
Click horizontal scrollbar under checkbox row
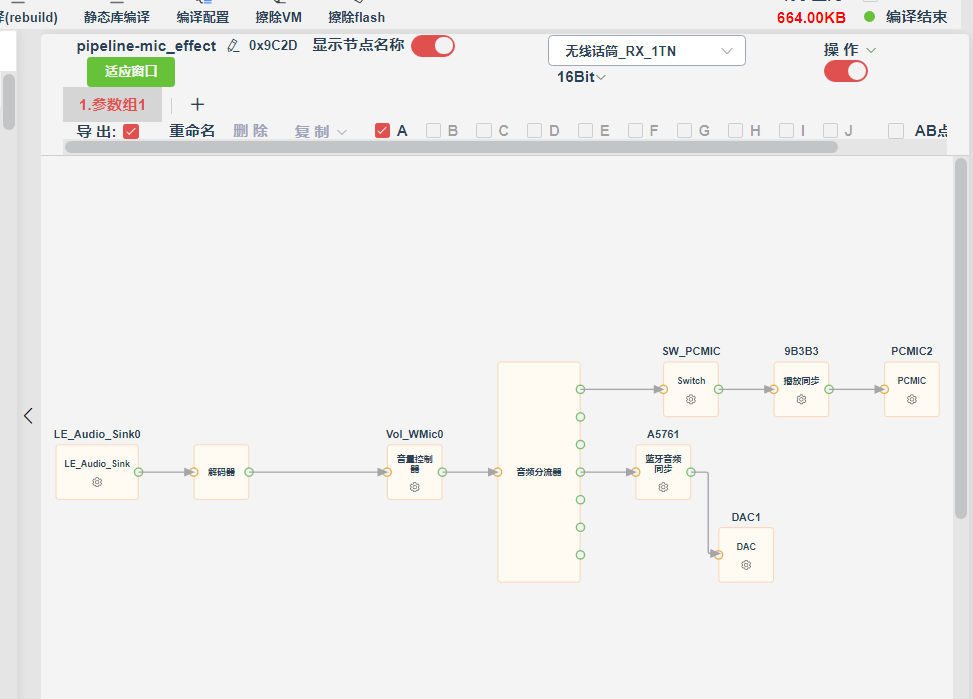pos(451,147)
